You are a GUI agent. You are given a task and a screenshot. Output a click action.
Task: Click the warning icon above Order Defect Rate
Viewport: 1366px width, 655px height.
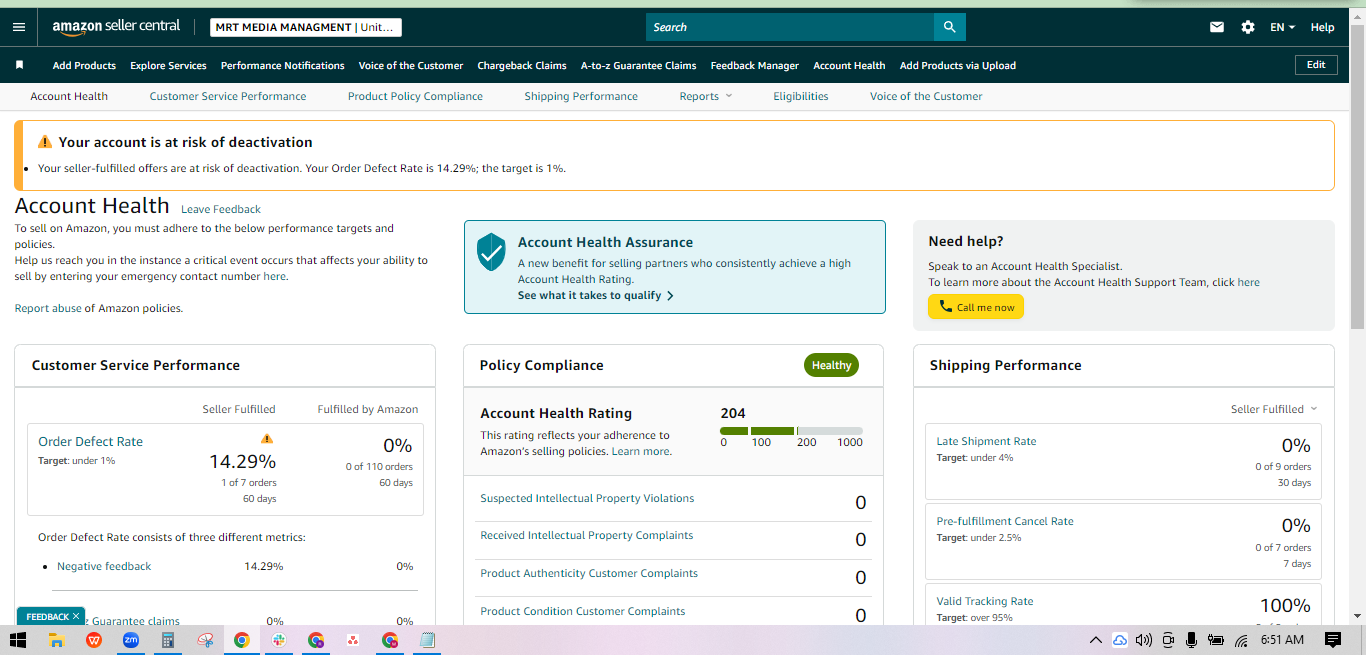click(266, 438)
